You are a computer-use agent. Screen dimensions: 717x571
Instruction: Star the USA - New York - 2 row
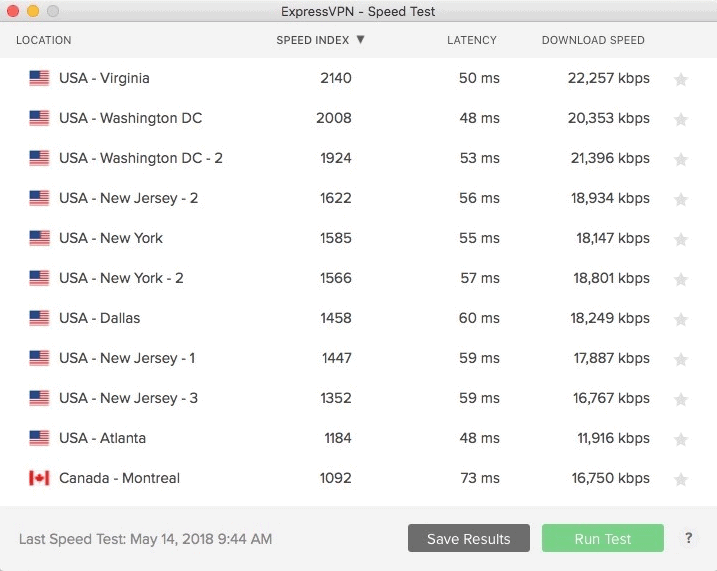(681, 279)
